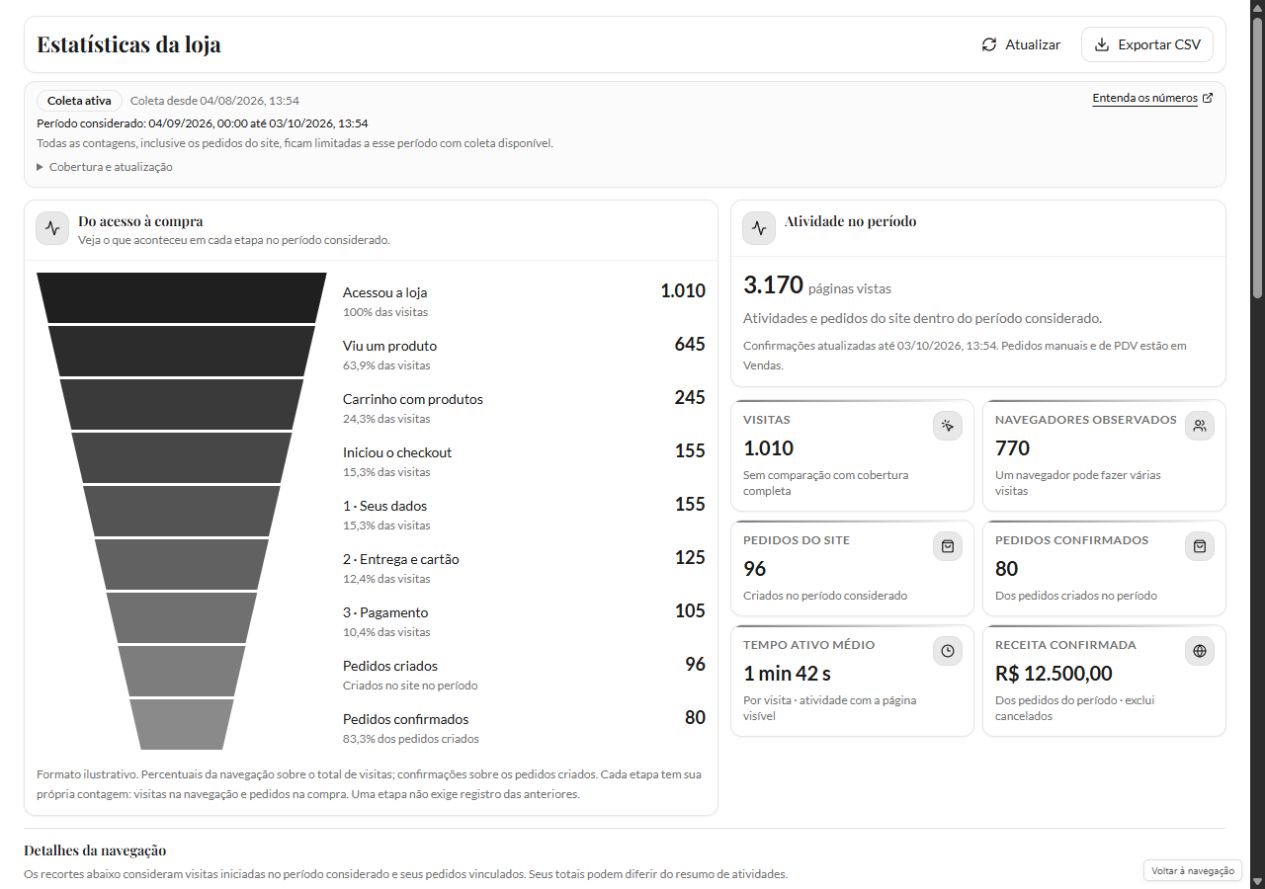Click the 3.170 páginas vistas figure
1265x889 pixels.
[x=774, y=286]
